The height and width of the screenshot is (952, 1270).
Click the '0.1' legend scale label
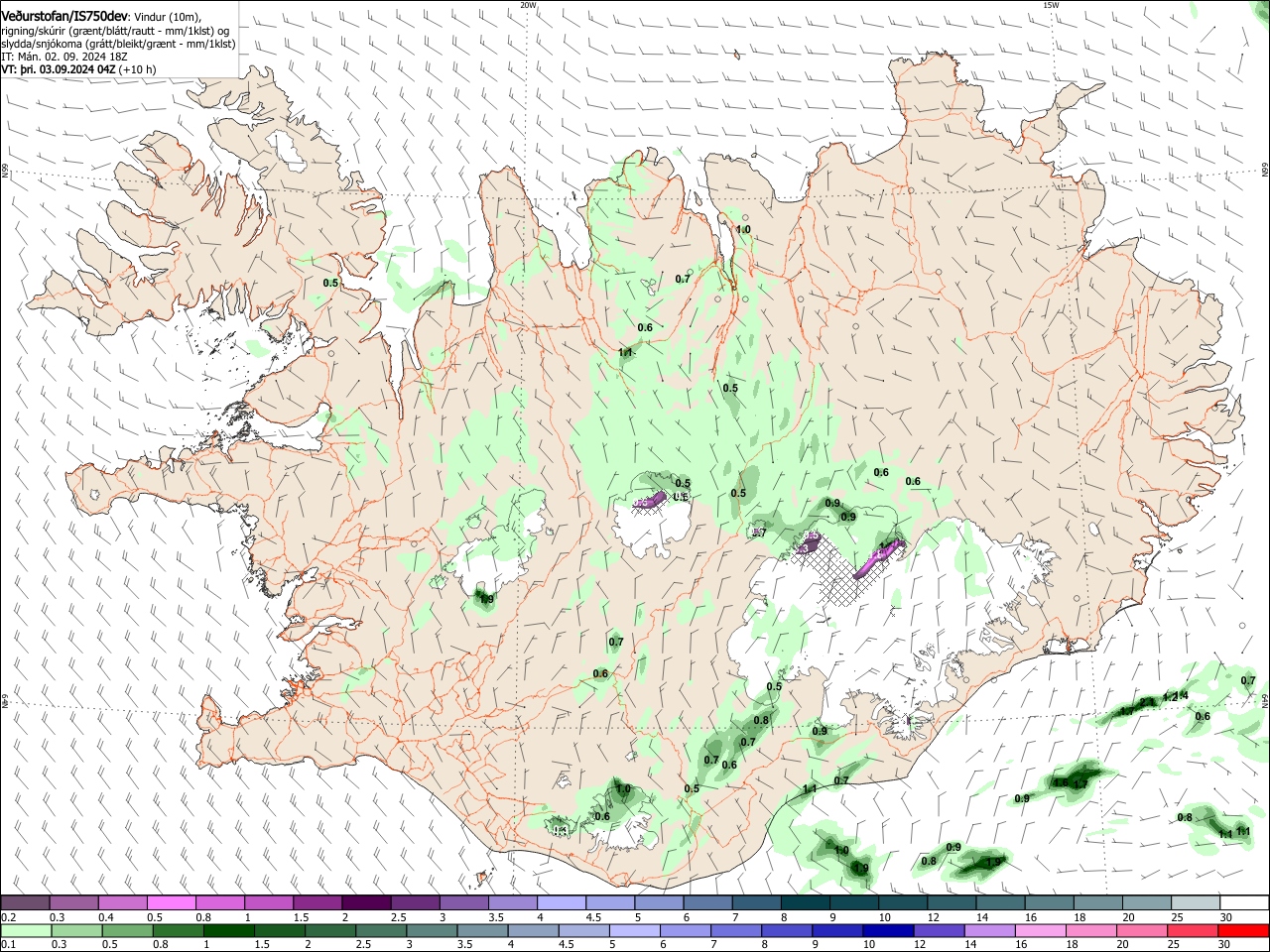pos(8,945)
